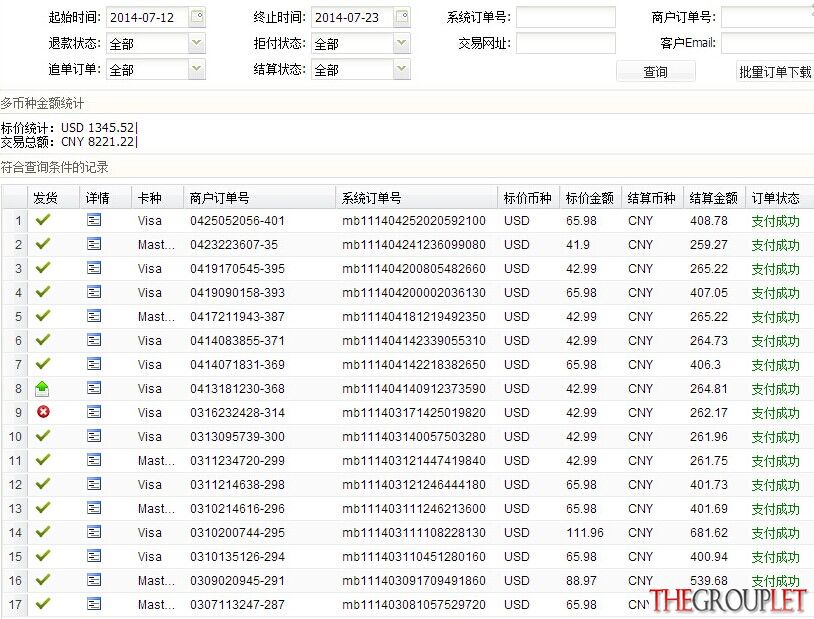
Task: Click shipped checkmark for order 0311214638-298
Action: pyautogui.click(x=43, y=483)
